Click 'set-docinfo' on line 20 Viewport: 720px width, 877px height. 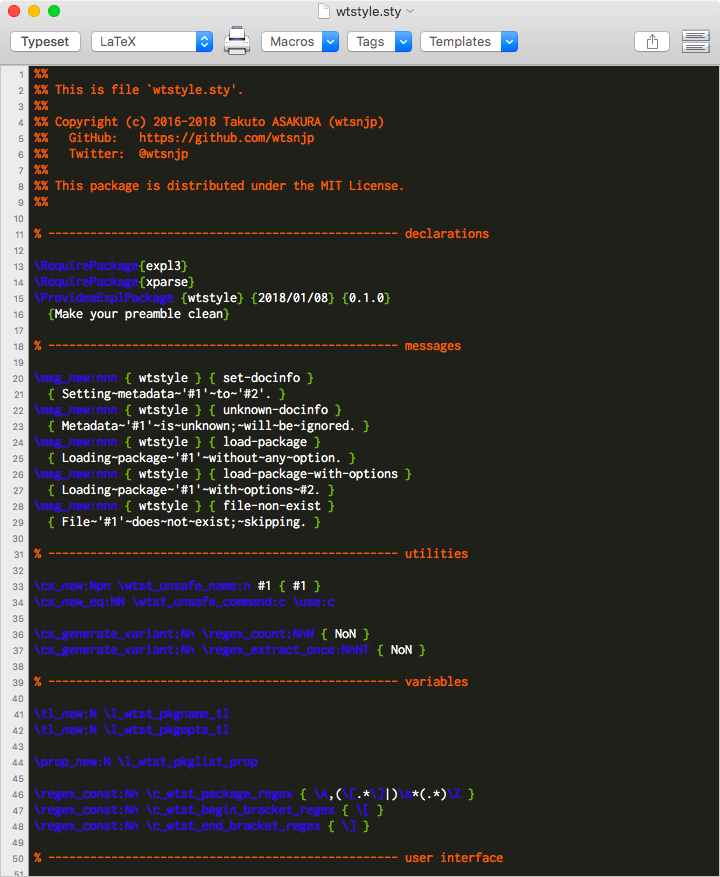tap(261, 378)
